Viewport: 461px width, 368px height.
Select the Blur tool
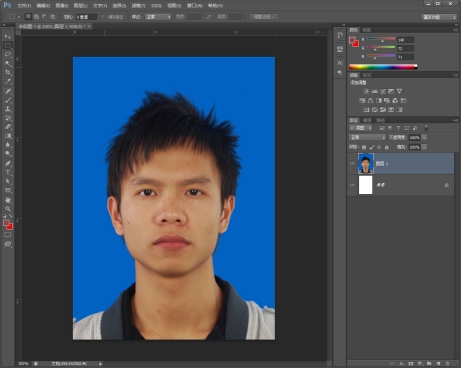pos(8,145)
